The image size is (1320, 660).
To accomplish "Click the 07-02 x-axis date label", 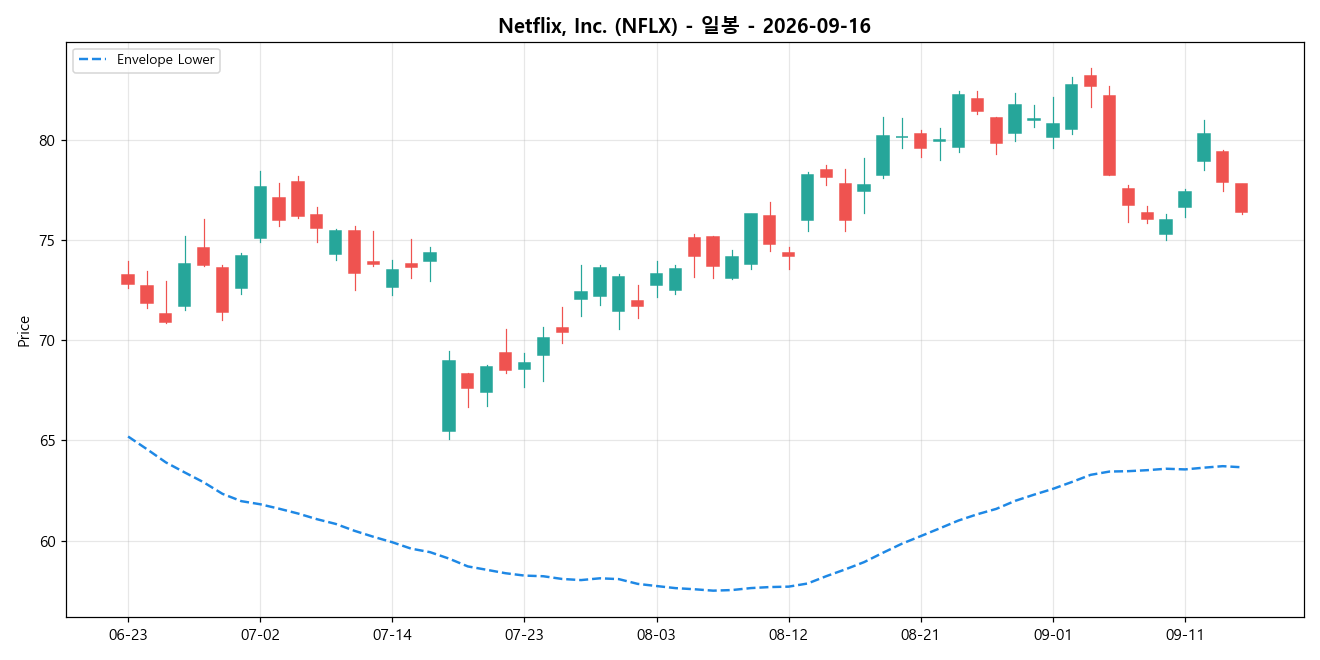I will (x=260, y=634).
